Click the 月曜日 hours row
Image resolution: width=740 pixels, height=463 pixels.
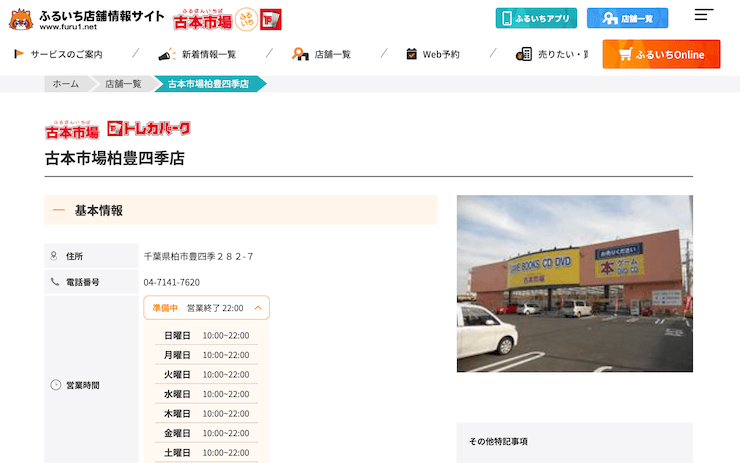(x=207, y=355)
